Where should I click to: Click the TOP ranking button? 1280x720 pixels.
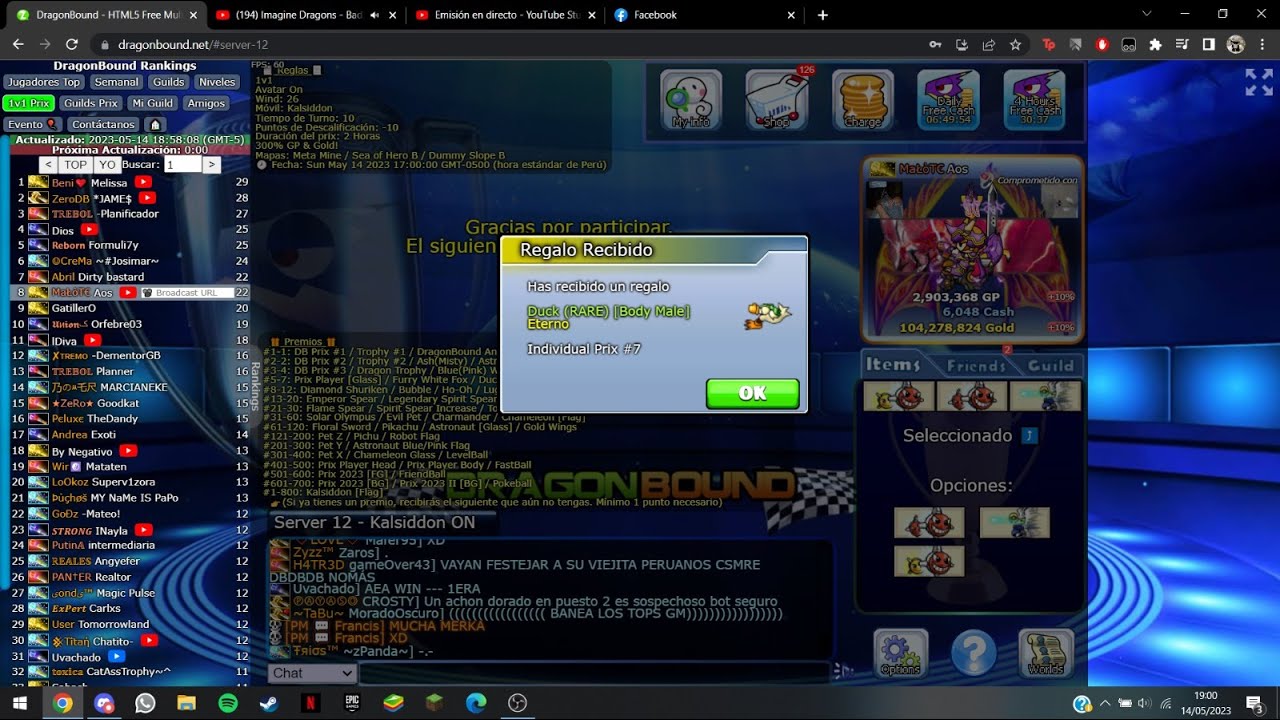pos(76,165)
